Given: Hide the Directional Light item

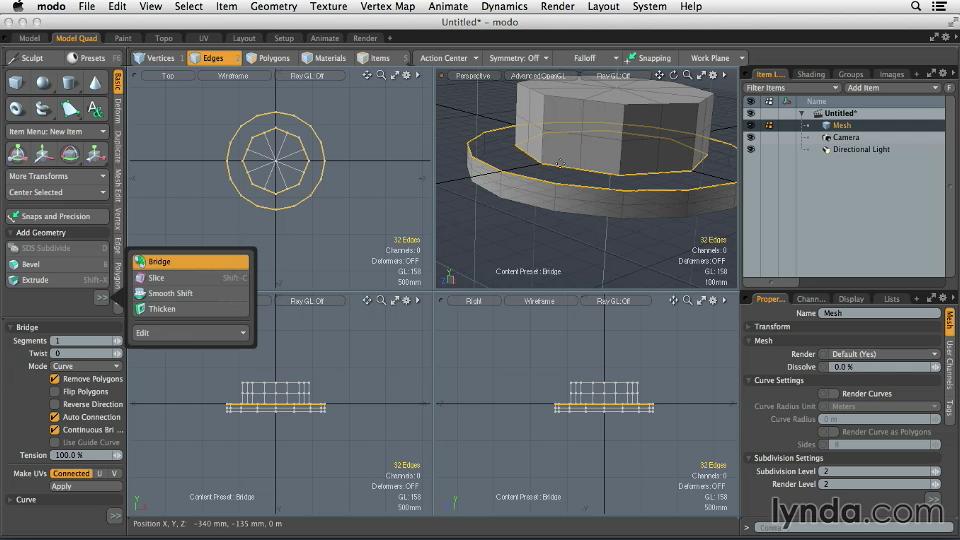Looking at the screenshot, I should [x=750, y=150].
